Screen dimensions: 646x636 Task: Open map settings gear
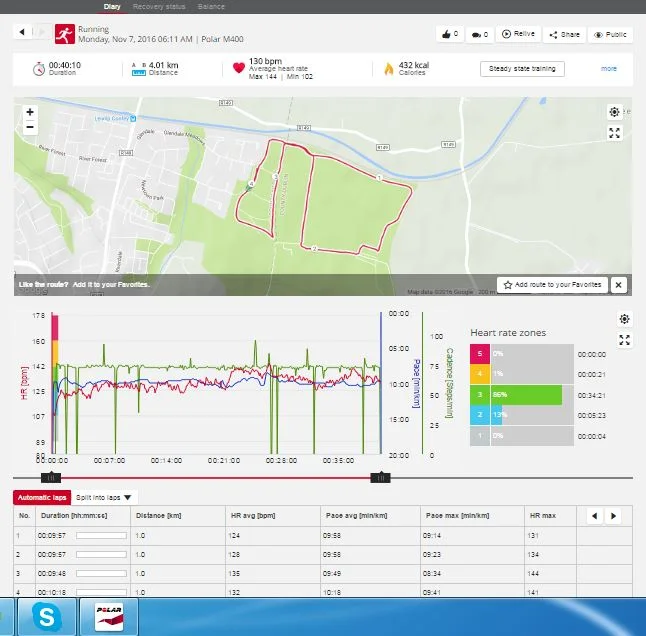(x=614, y=112)
